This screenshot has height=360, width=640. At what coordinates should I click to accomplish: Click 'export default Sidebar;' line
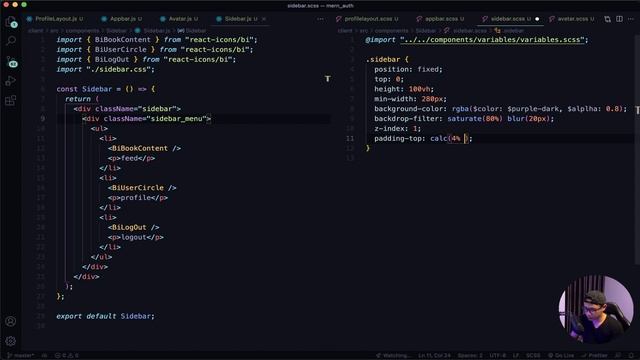coord(106,316)
